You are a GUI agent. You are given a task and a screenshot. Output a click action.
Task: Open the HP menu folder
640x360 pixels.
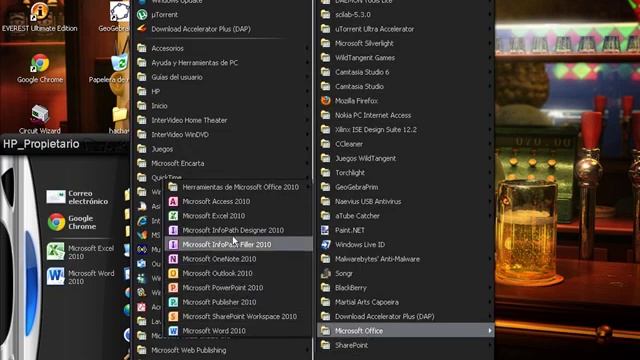coord(222,91)
